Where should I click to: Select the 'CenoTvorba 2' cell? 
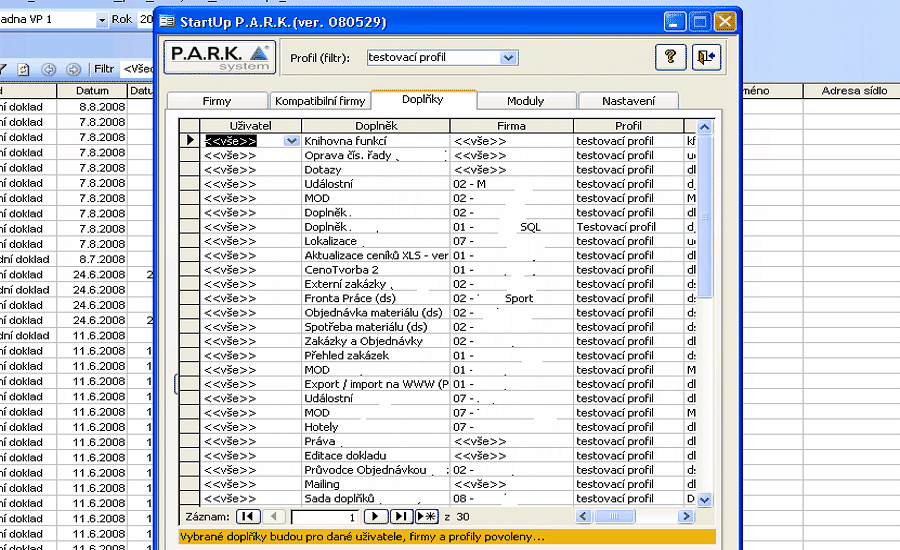[x=376, y=270]
